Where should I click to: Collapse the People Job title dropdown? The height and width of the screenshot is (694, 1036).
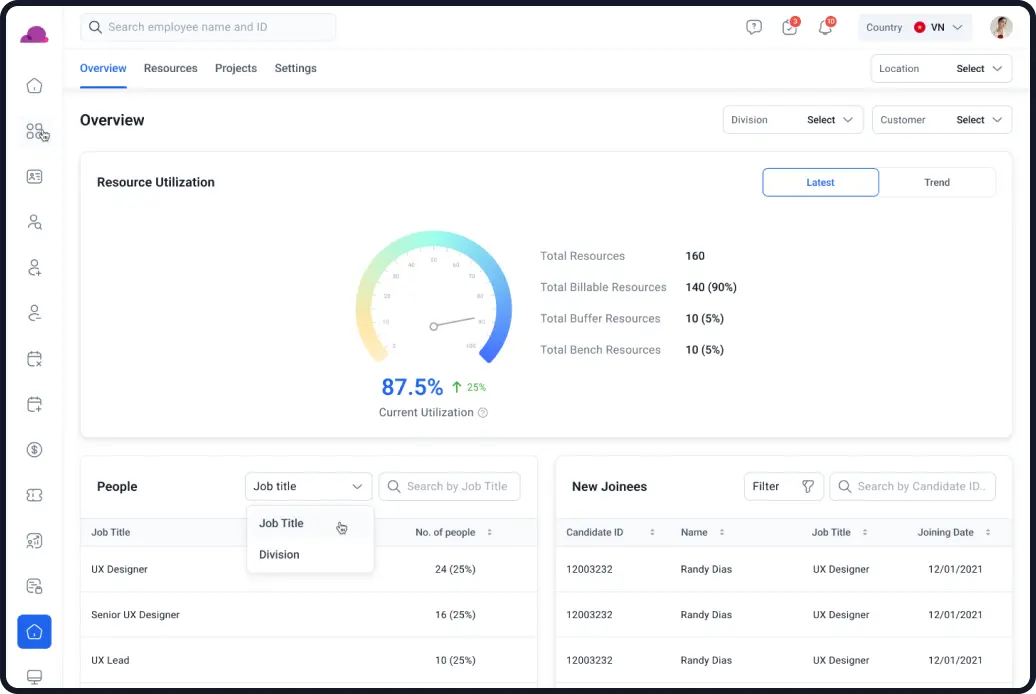309,486
